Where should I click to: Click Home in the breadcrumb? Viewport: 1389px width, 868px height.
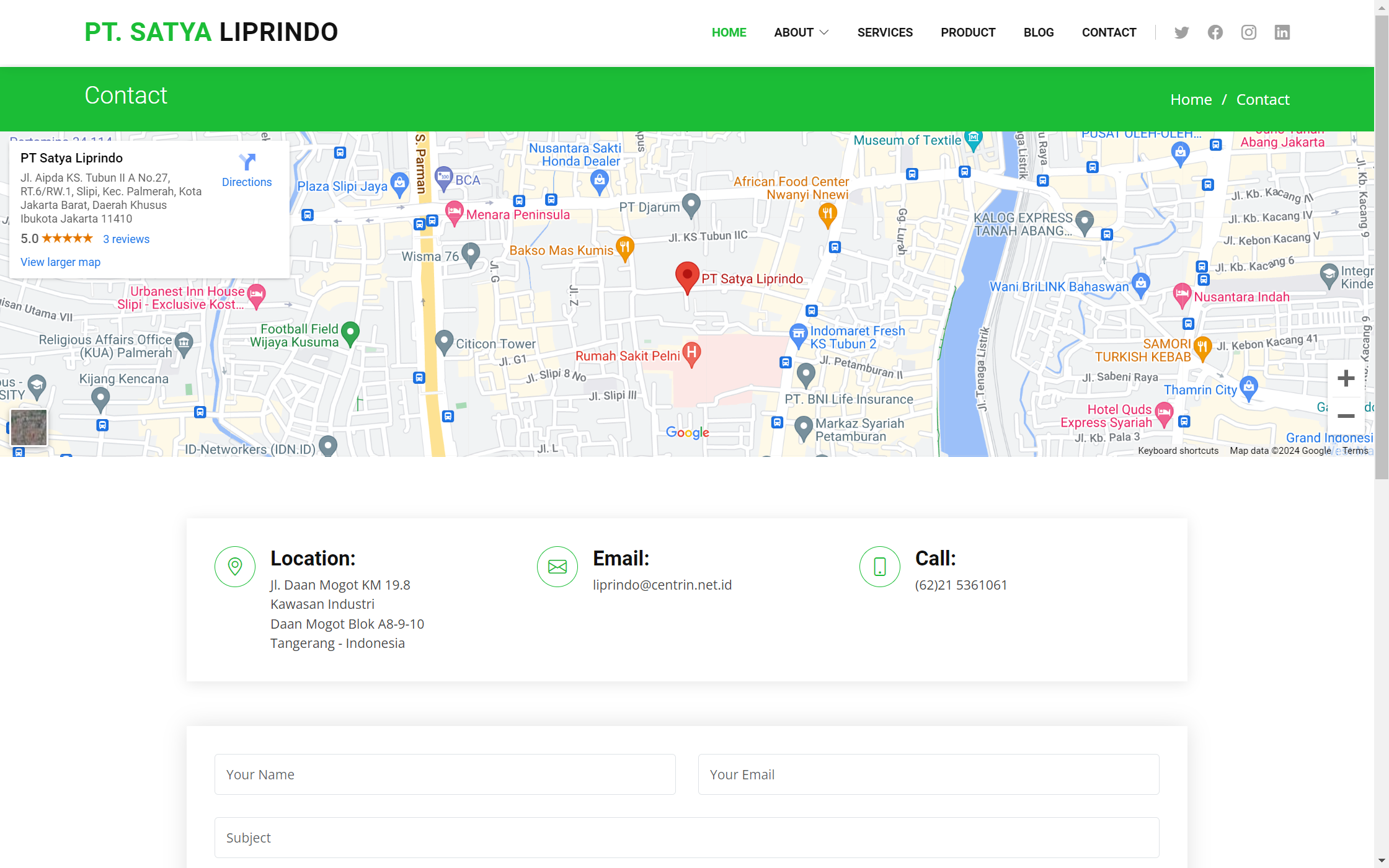tap(1191, 99)
